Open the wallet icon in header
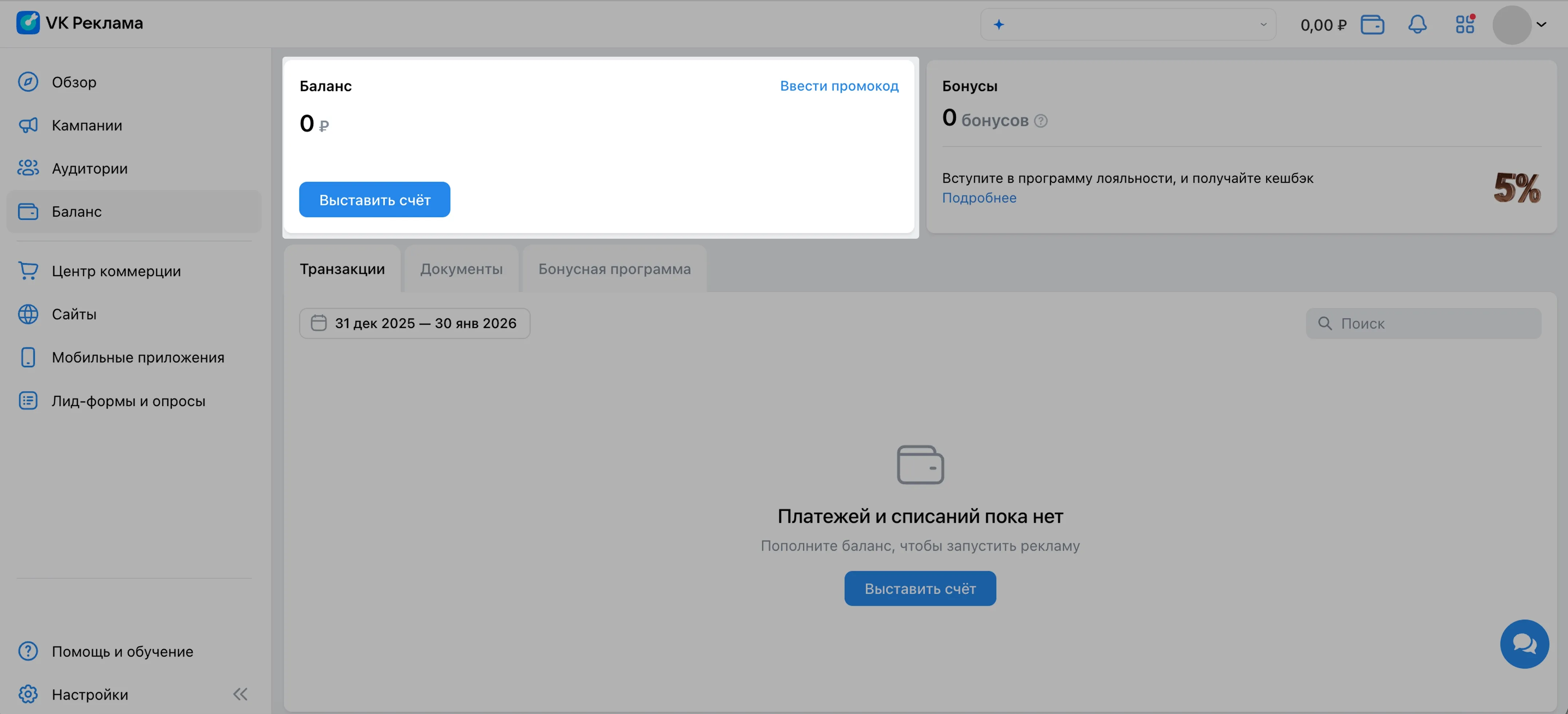 click(x=1372, y=25)
